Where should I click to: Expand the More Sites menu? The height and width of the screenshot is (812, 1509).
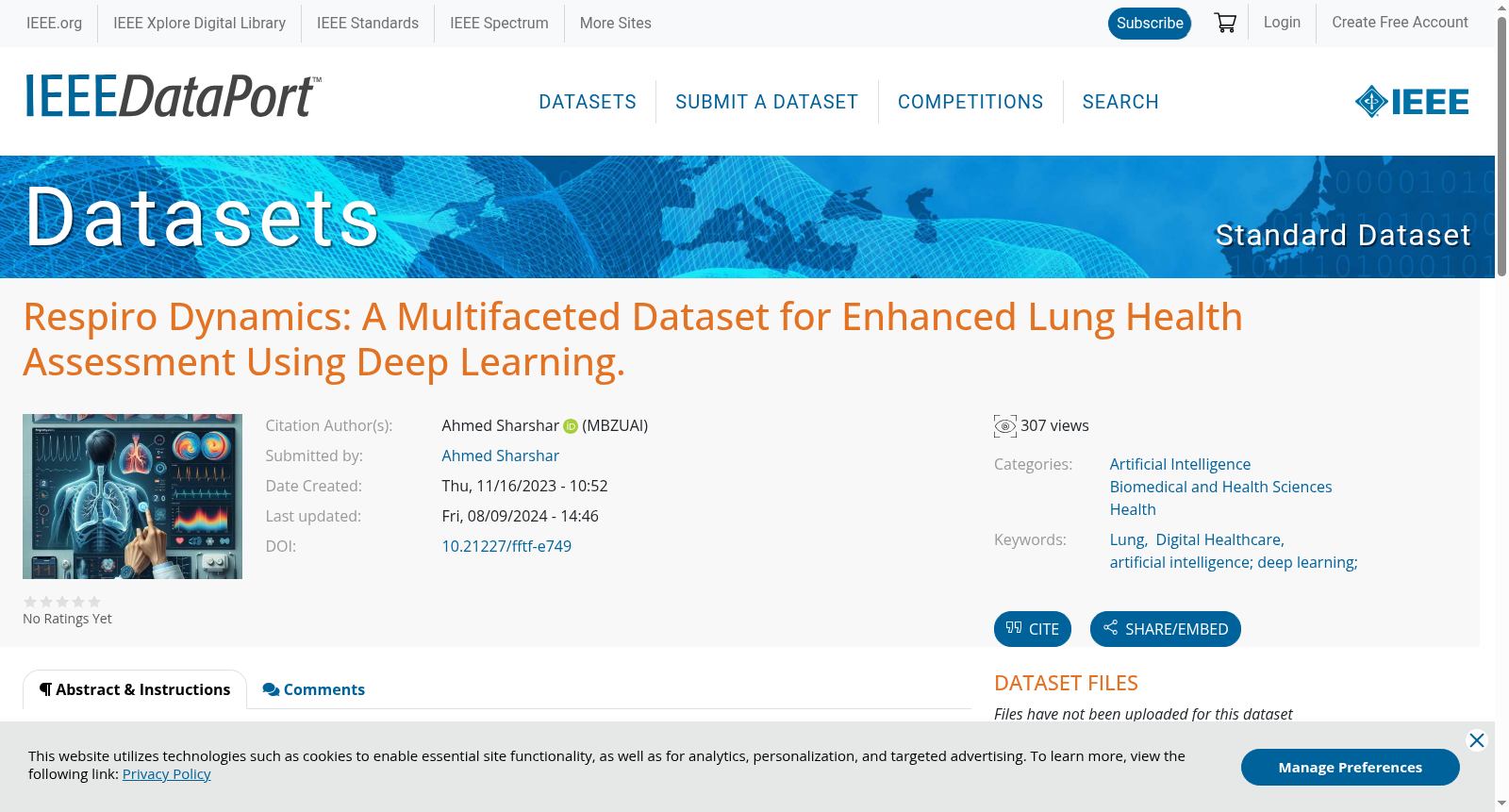click(615, 23)
